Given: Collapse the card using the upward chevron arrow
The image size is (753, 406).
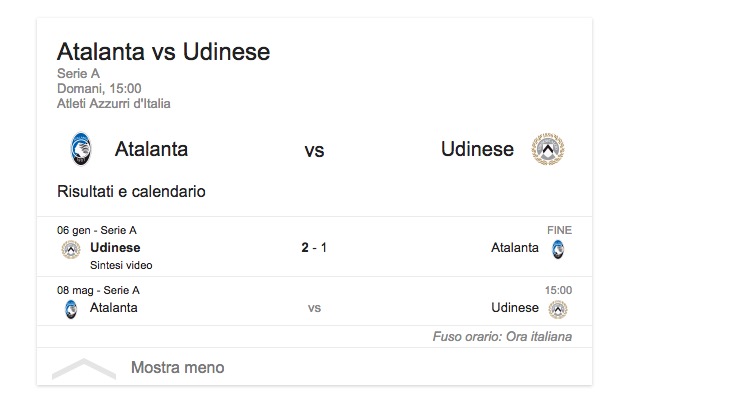Looking at the screenshot, I should click(x=84, y=368).
